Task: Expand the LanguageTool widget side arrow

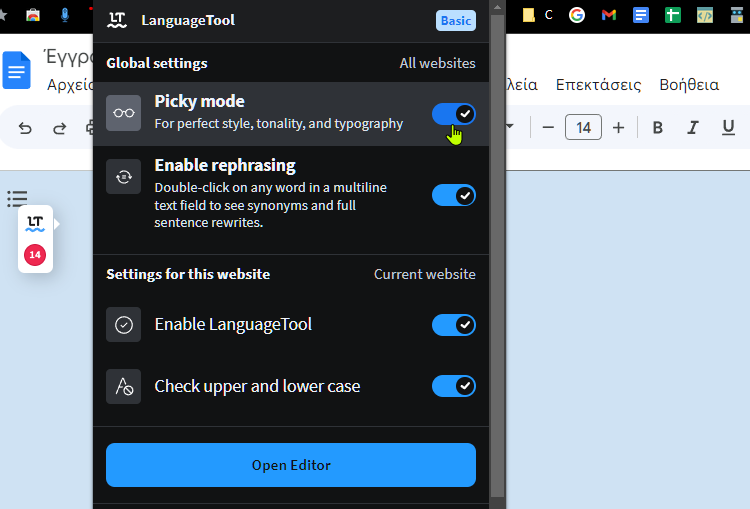Action: [56, 224]
